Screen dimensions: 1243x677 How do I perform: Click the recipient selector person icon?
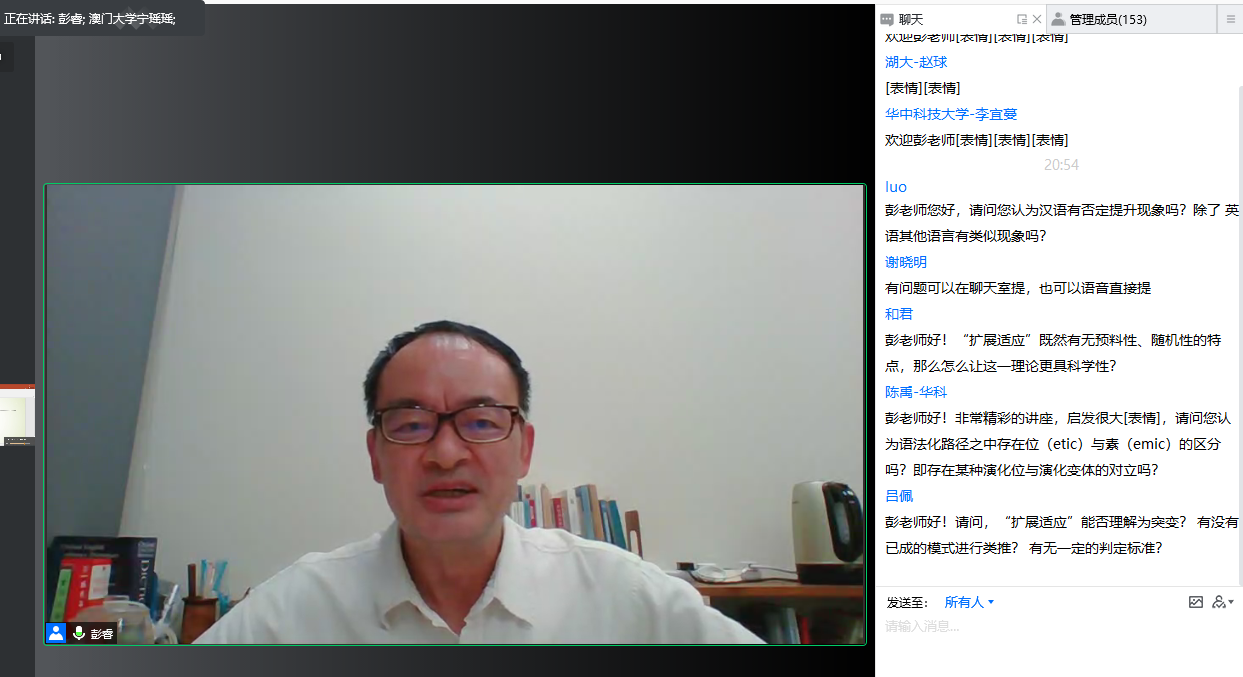(x=1219, y=601)
